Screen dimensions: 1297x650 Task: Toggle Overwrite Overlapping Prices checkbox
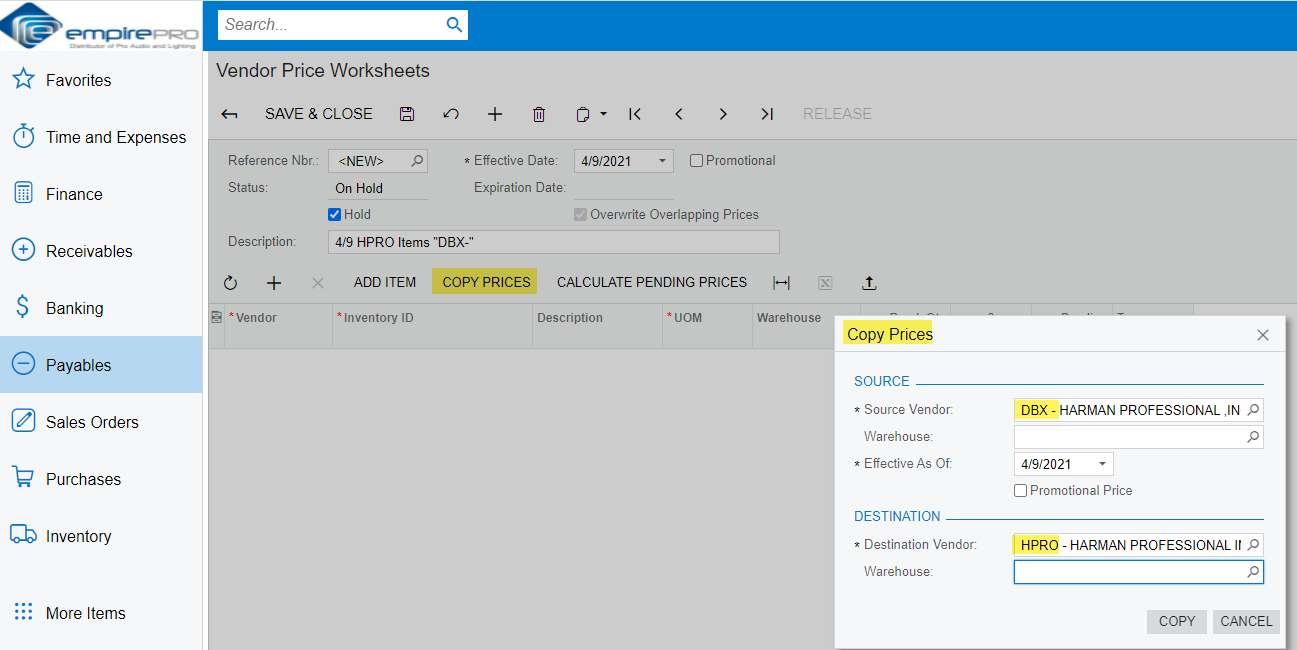[581, 214]
